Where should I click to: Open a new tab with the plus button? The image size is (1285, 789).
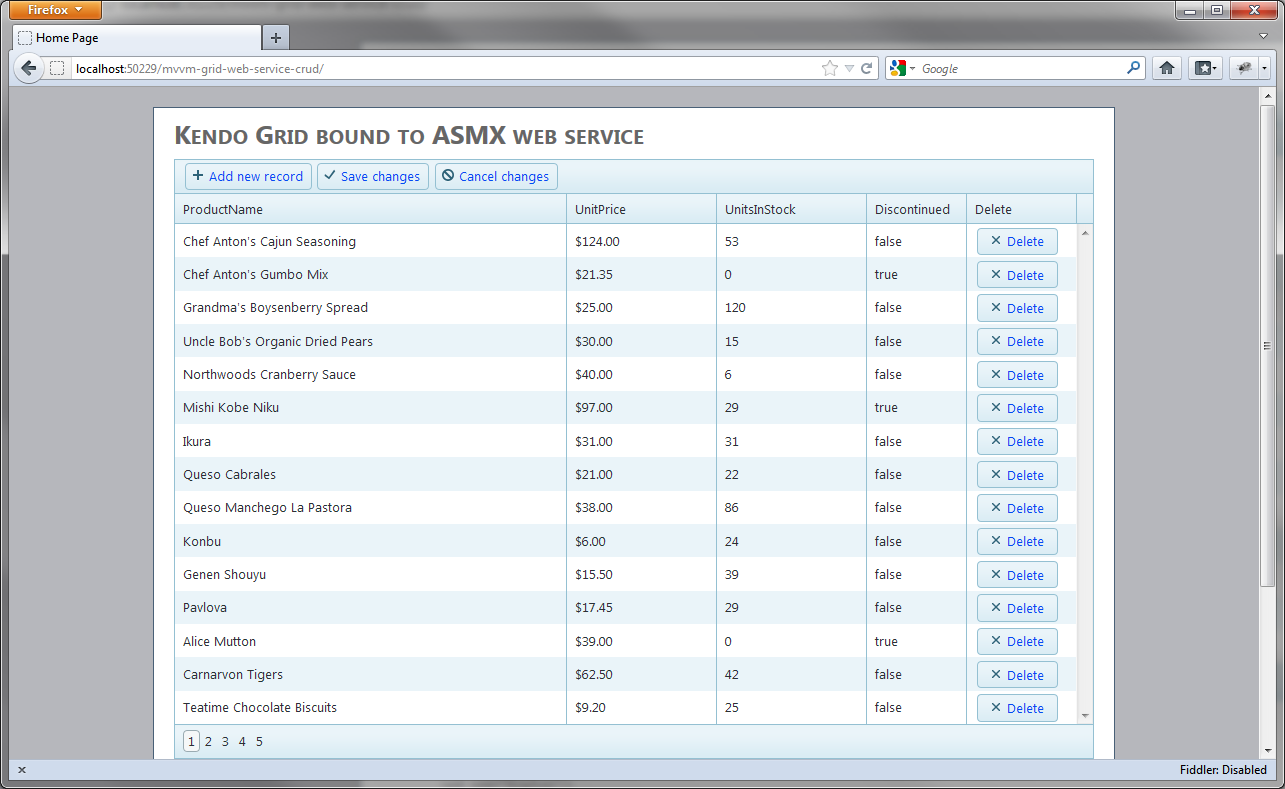click(276, 38)
